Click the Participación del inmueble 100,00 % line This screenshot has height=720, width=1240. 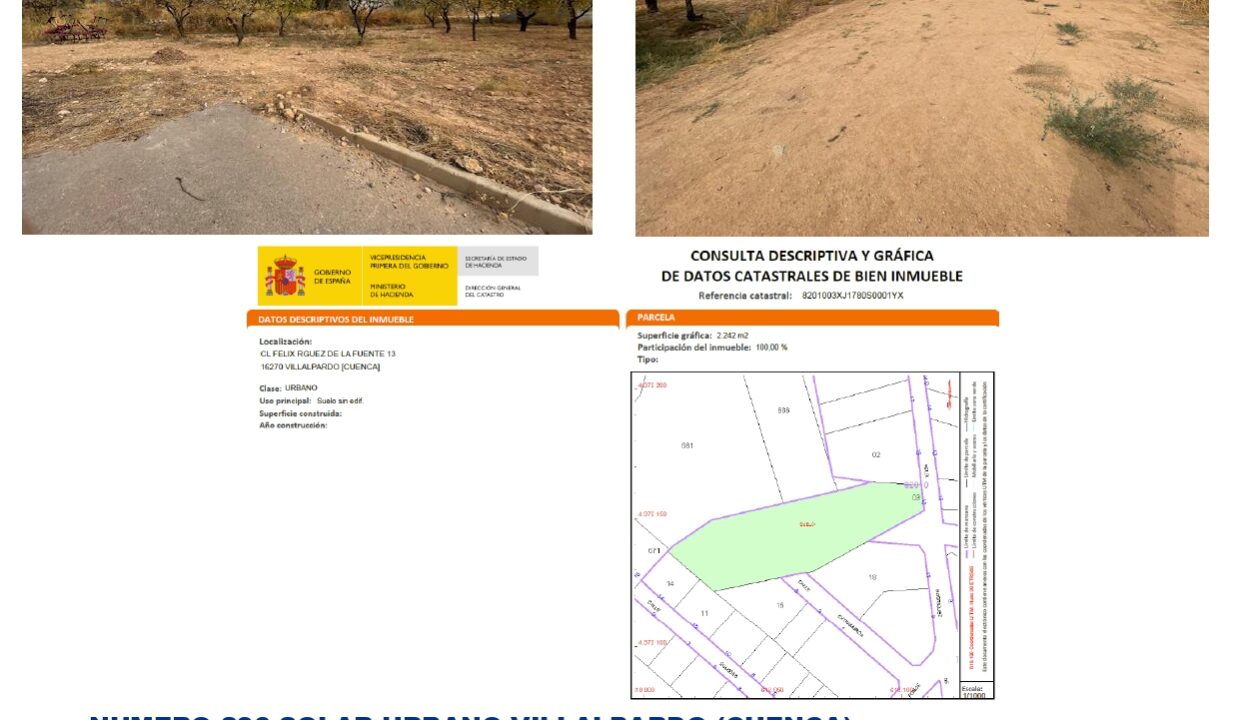(x=712, y=347)
